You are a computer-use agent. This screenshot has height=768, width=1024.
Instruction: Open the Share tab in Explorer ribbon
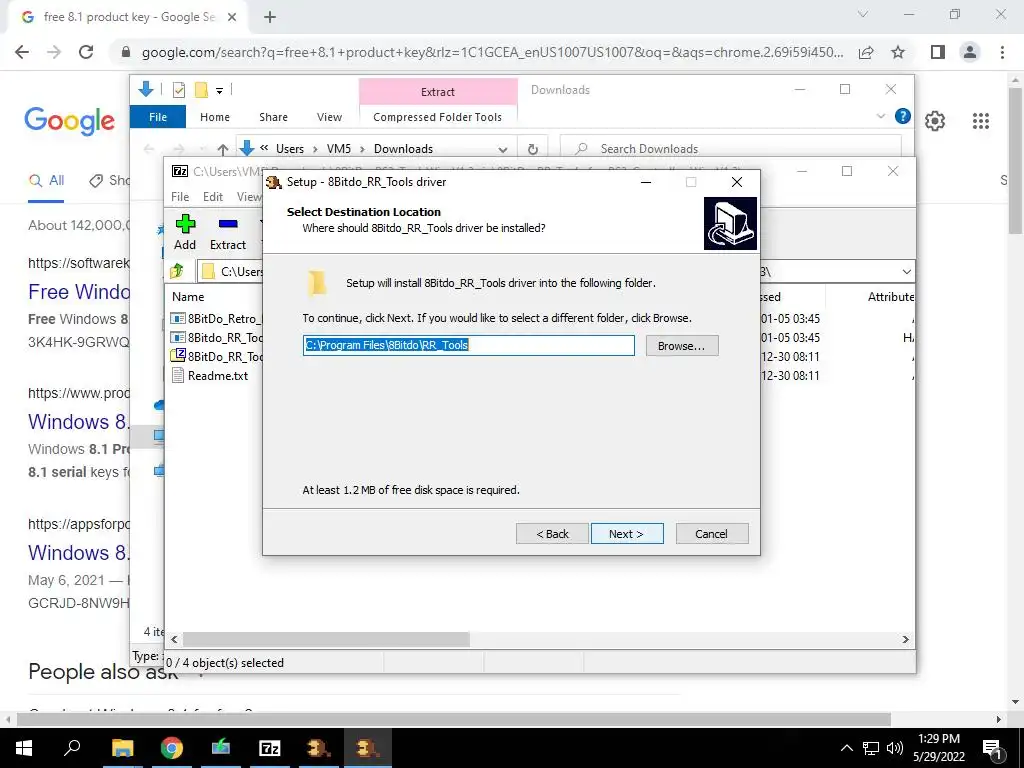pos(273,117)
